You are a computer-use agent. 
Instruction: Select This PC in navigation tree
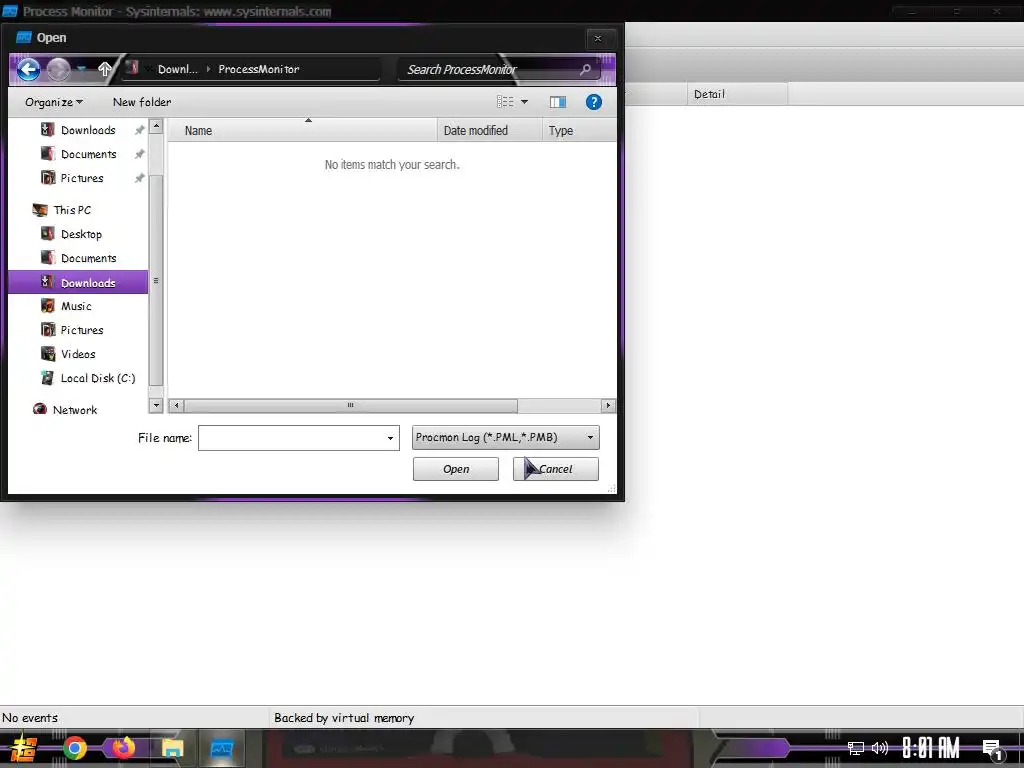[72, 210]
